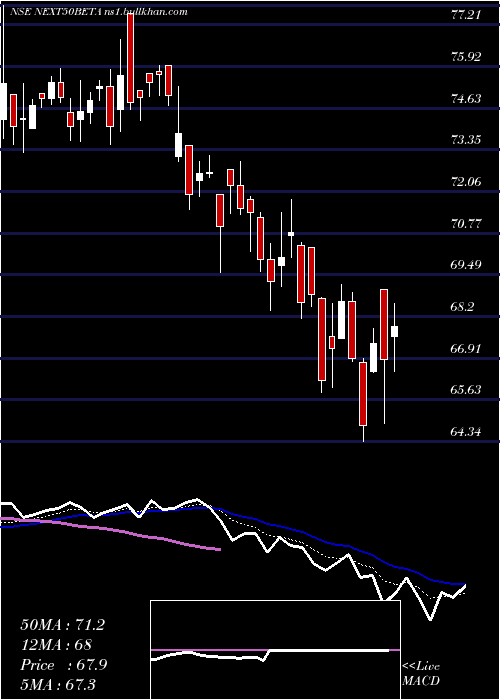This screenshot has height=700, width=500.
Task: Click the 50MA : 71.2 readout
Action: point(62,625)
